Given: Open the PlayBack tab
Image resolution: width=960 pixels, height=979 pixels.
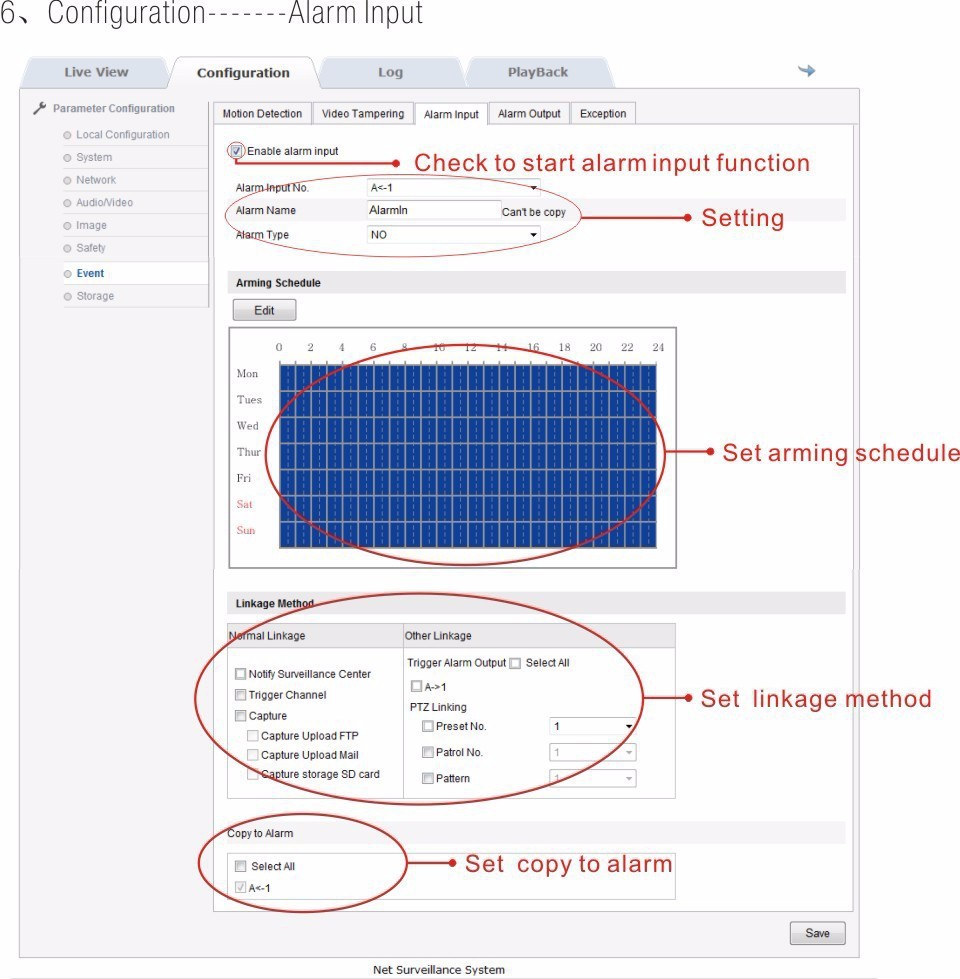Looking at the screenshot, I should pyautogui.click(x=537, y=72).
